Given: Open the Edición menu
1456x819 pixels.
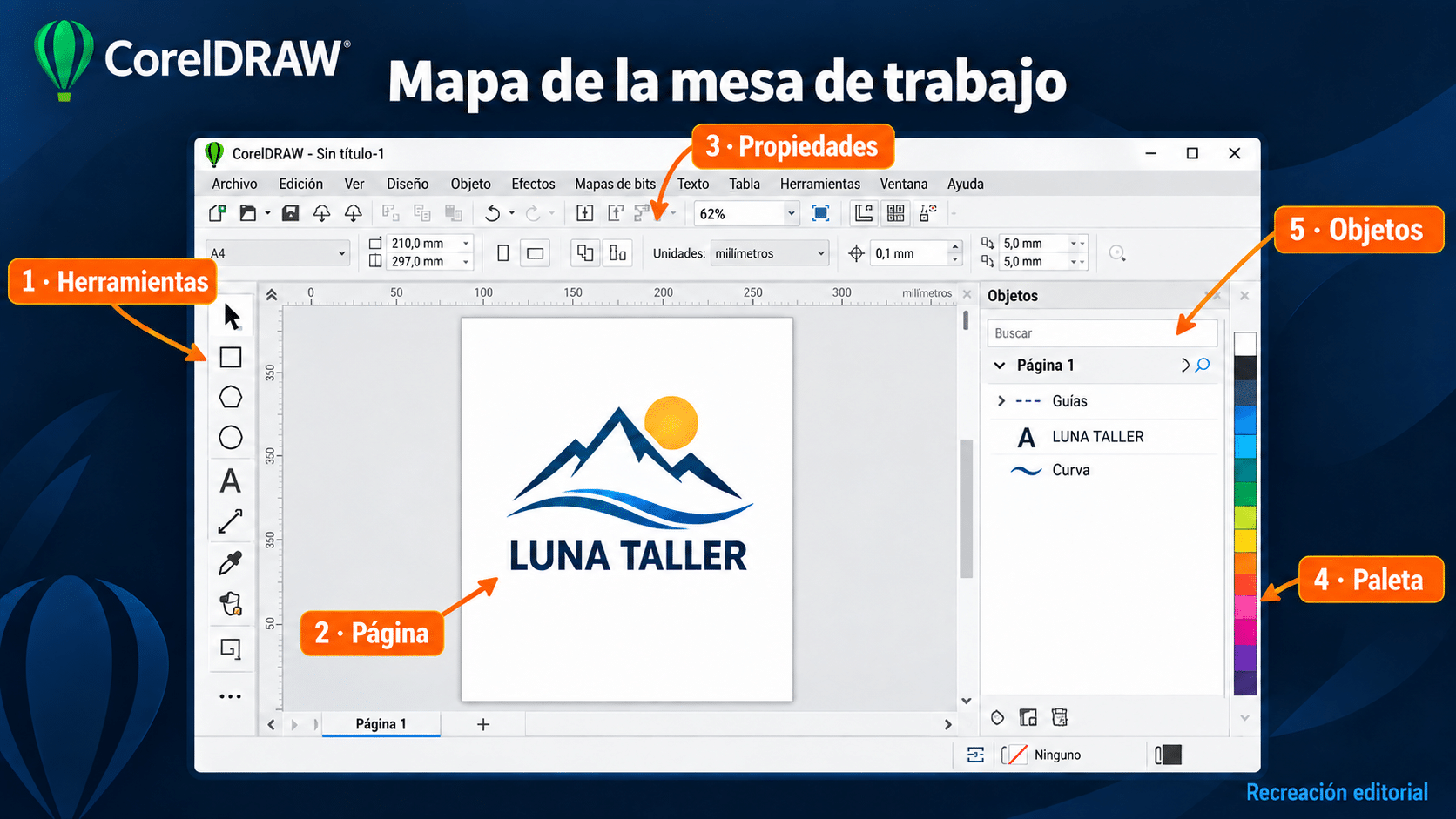Looking at the screenshot, I should [x=300, y=184].
